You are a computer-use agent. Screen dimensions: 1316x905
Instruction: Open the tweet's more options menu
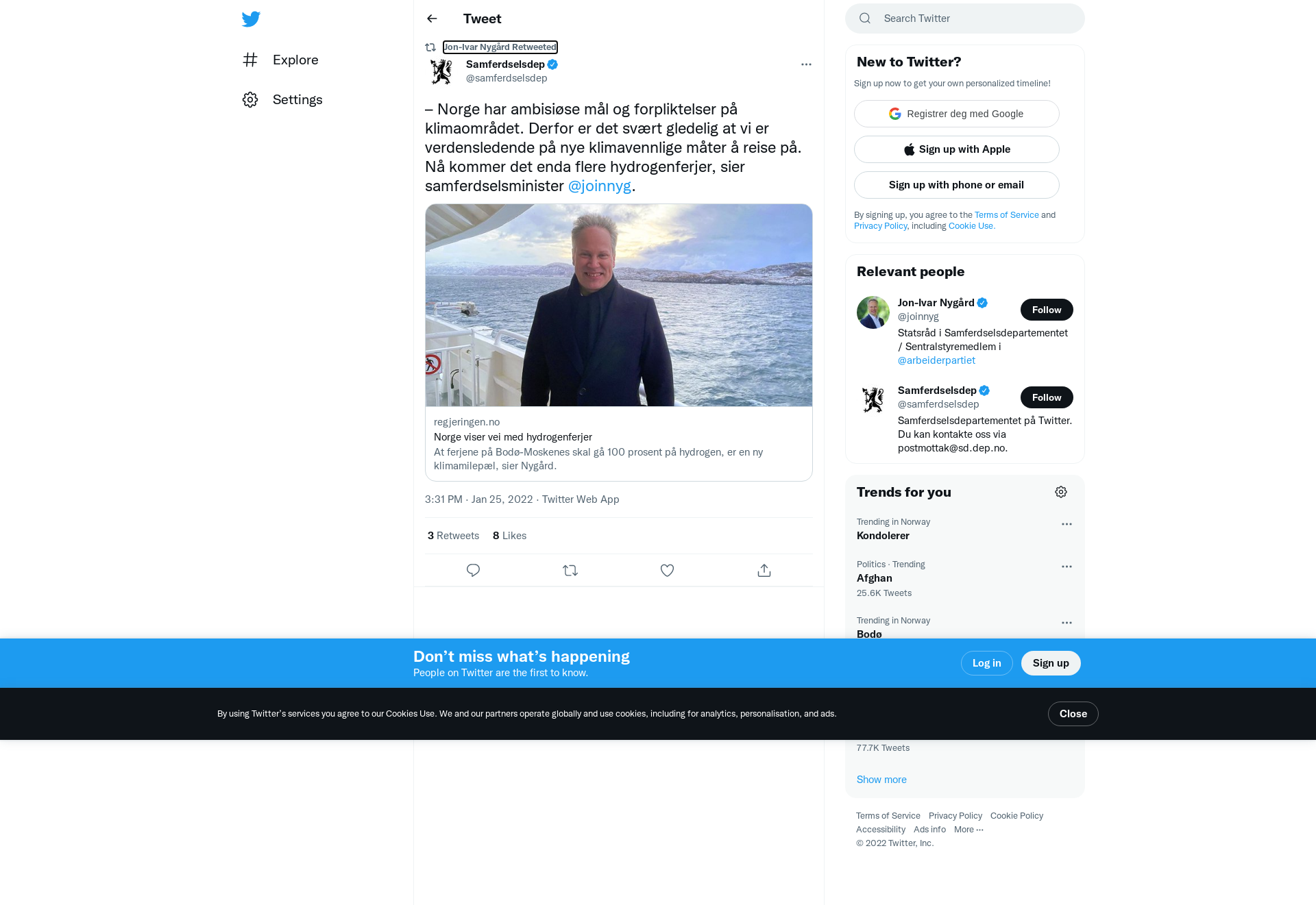(806, 64)
